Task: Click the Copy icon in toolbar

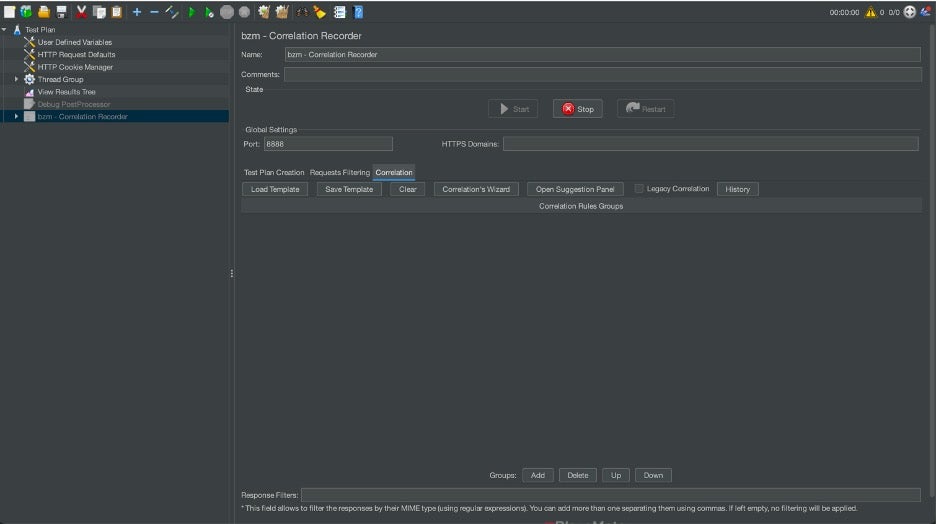Action: click(99, 12)
